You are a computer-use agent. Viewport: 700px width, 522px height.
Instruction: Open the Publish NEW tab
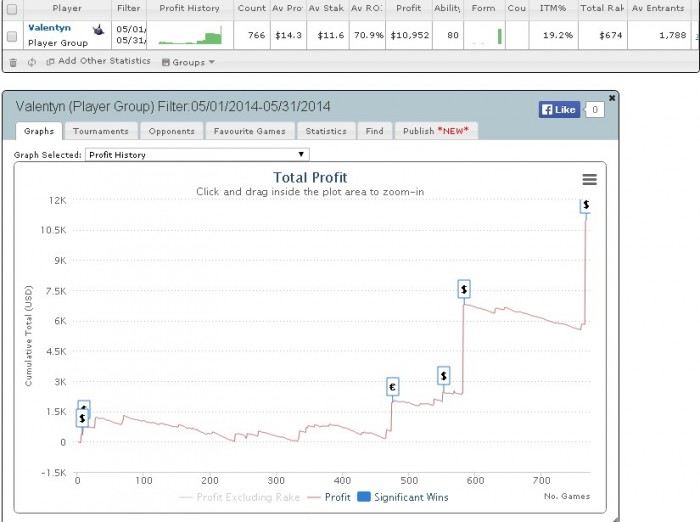coord(436,131)
